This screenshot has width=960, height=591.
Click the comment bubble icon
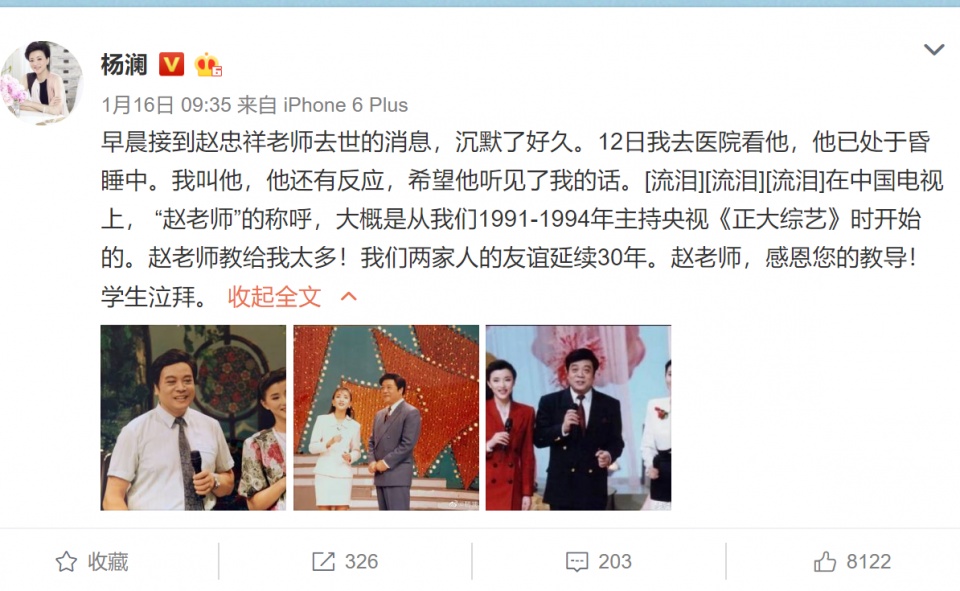tap(577, 562)
